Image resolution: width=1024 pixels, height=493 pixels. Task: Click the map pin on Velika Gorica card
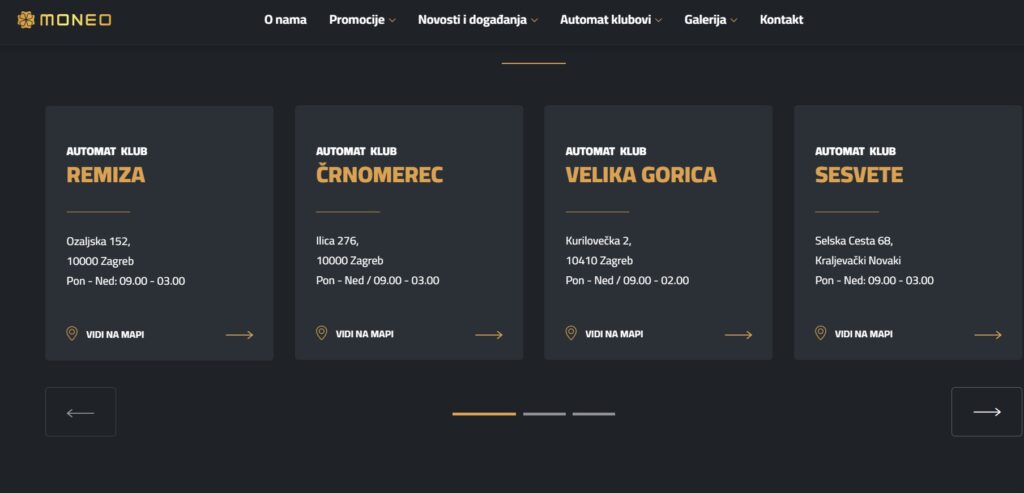tap(571, 333)
